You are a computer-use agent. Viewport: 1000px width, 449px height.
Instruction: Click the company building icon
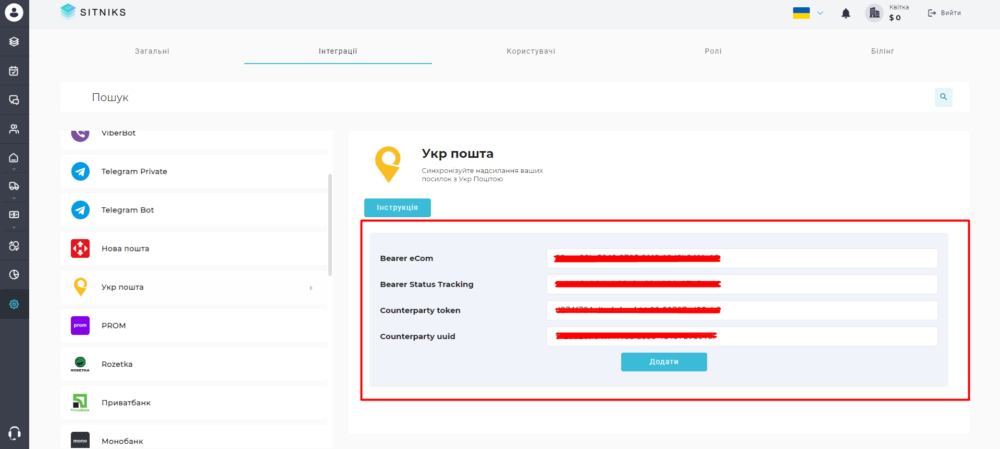[874, 13]
